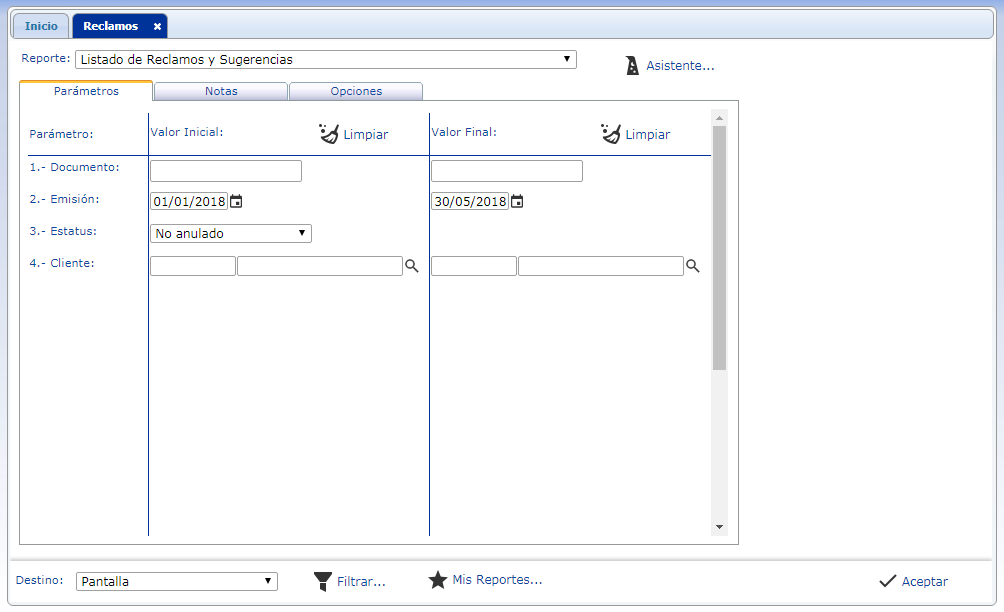Click the 'Valor Final:' column header
This screenshot has height=612, width=1004.
coord(464,132)
